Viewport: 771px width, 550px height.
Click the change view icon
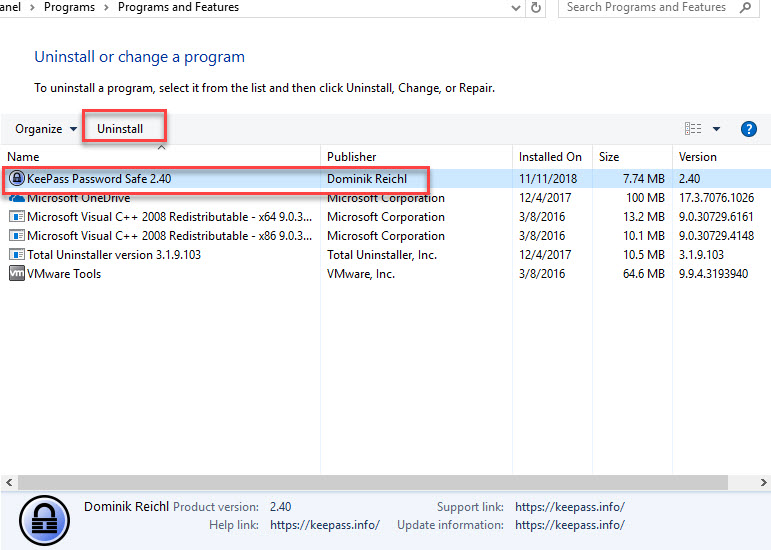point(693,129)
